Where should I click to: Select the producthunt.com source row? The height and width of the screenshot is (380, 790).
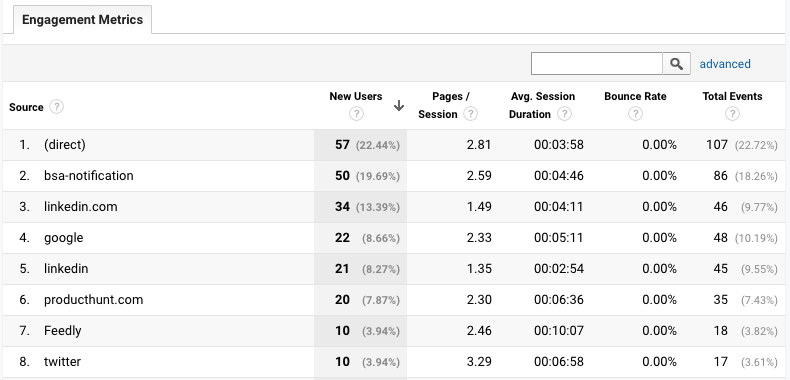click(394, 300)
